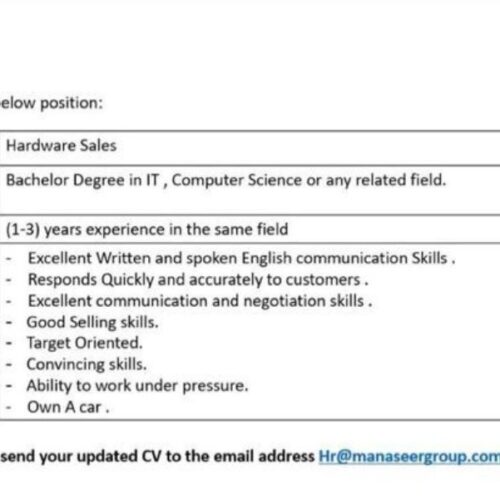Image resolution: width=500 pixels, height=500 pixels.
Task: Click the dash before Good Selling skills
Action: pos(9,323)
